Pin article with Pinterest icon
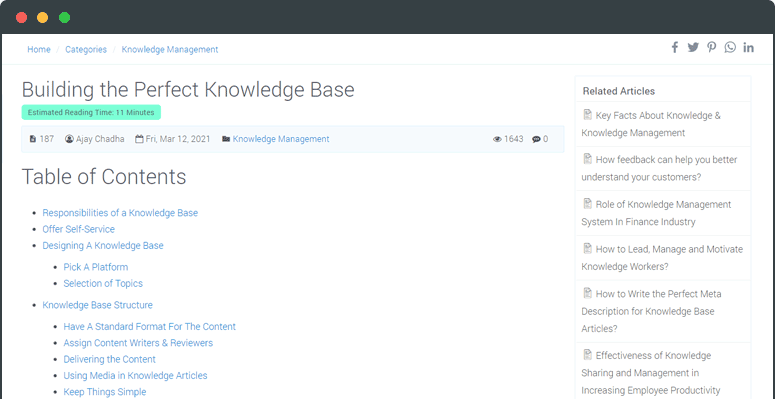Image resolution: width=775 pixels, height=399 pixels. (711, 47)
